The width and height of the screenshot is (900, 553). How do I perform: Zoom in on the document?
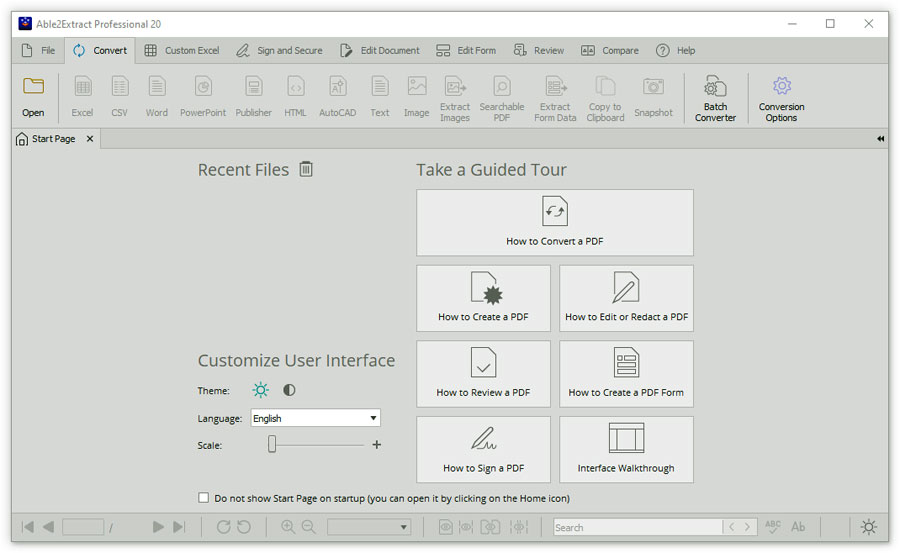pyautogui.click(x=288, y=527)
